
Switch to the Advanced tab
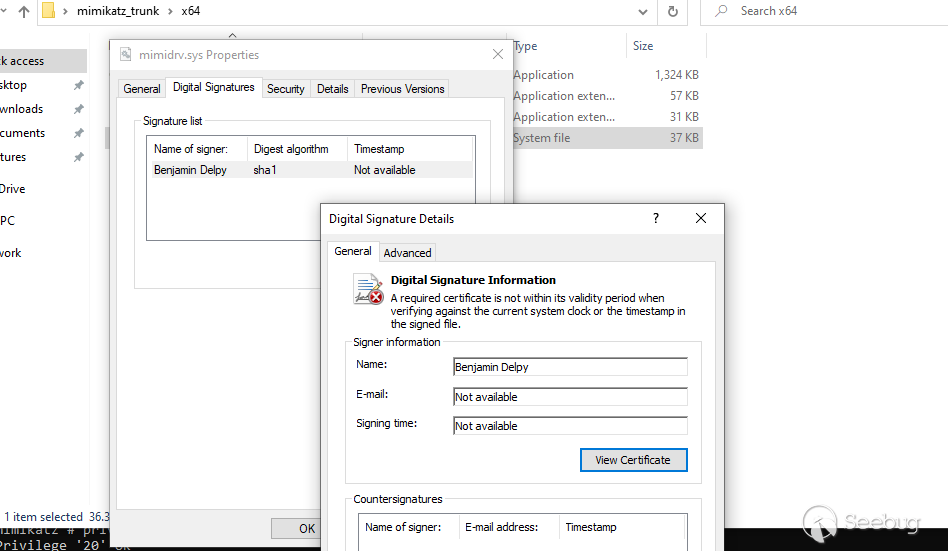407,253
